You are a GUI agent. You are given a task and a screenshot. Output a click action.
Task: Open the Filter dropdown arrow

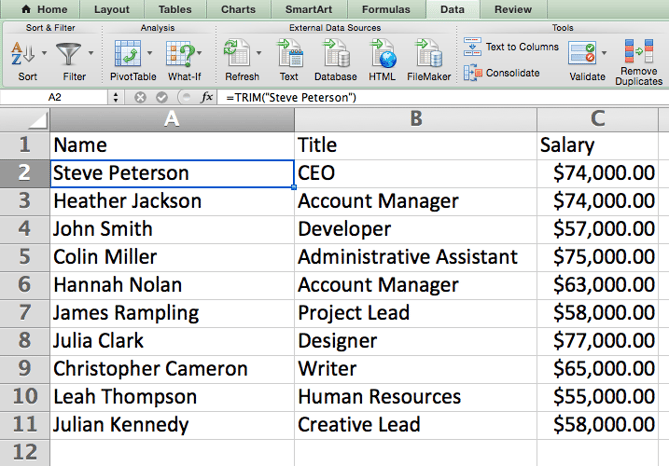tap(91, 54)
